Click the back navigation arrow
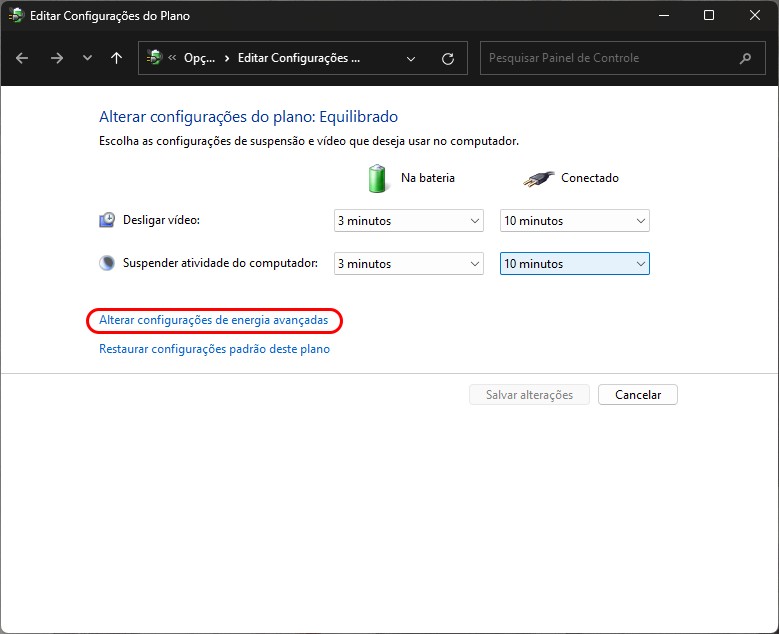The height and width of the screenshot is (634, 779). [x=22, y=58]
